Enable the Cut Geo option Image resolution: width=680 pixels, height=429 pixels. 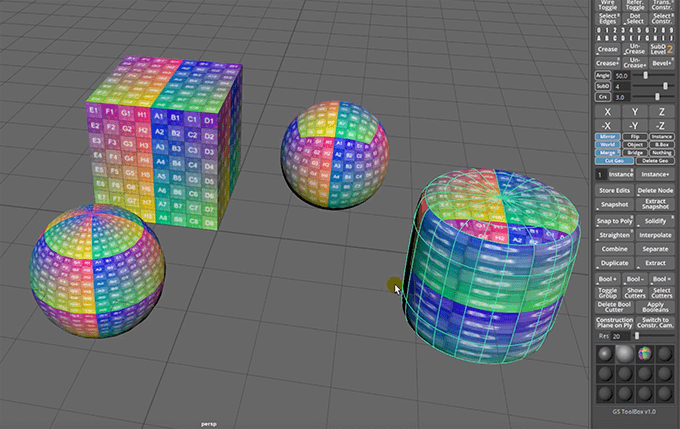tap(615, 161)
